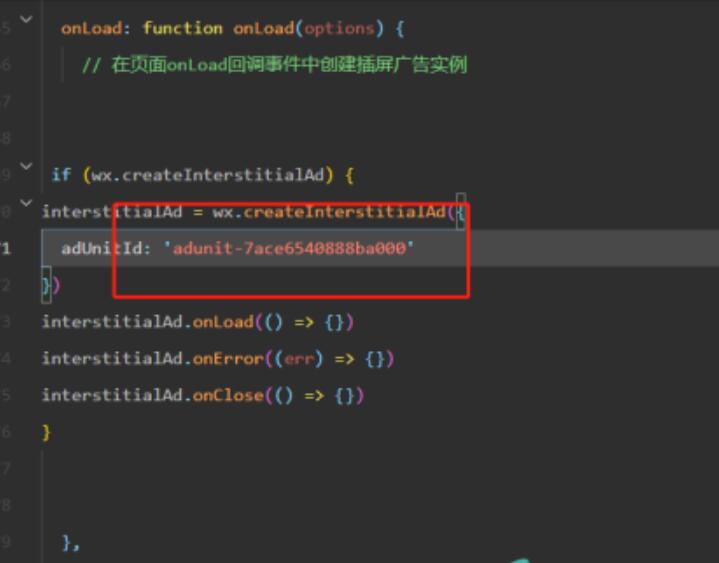Click the closing '})' below the adUnitId line
719x563 pixels.
click(x=50, y=286)
